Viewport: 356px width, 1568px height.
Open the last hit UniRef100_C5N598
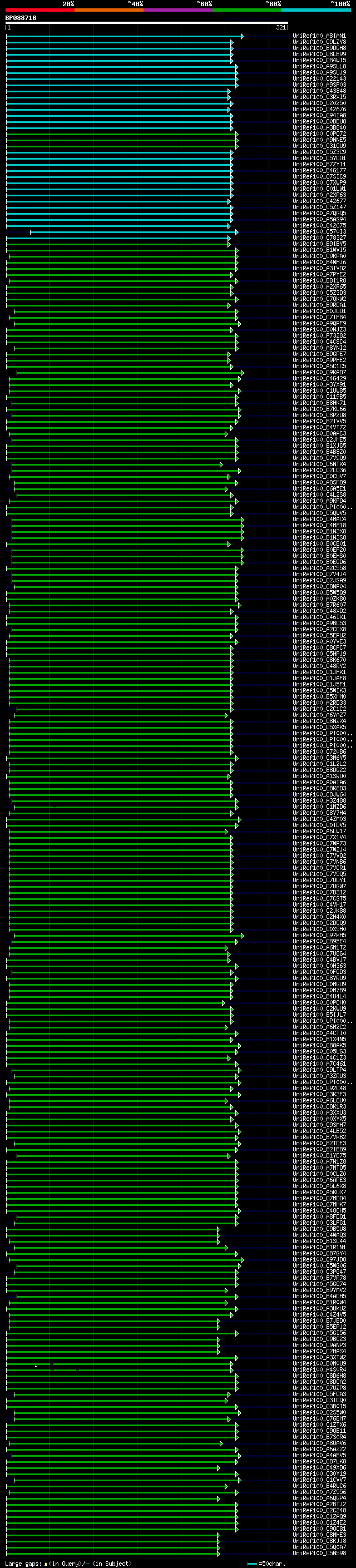[319, 1554]
